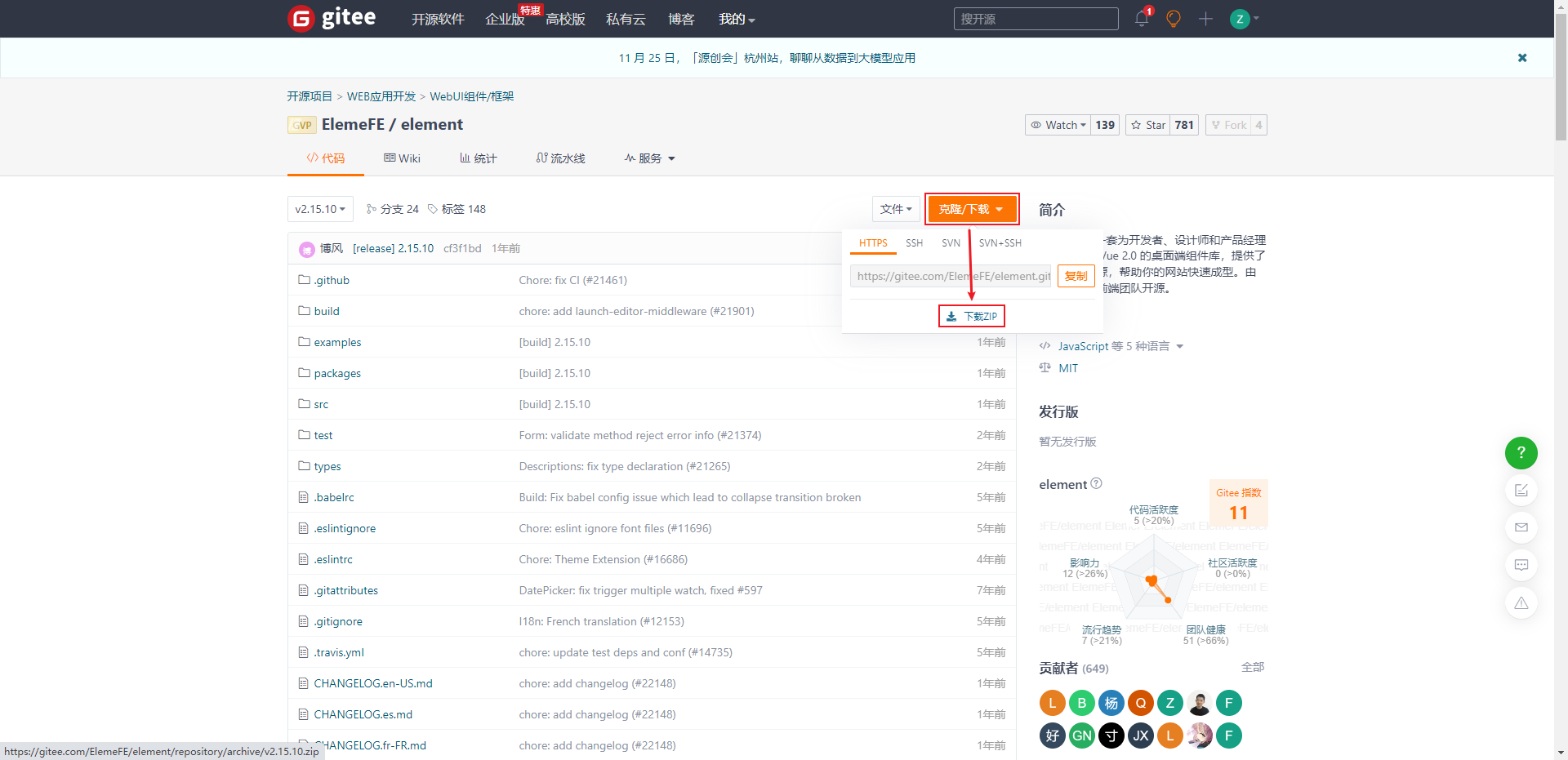This screenshot has width=1568, height=760.
Task: Switch to the Wiki tab
Action: point(402,158)
